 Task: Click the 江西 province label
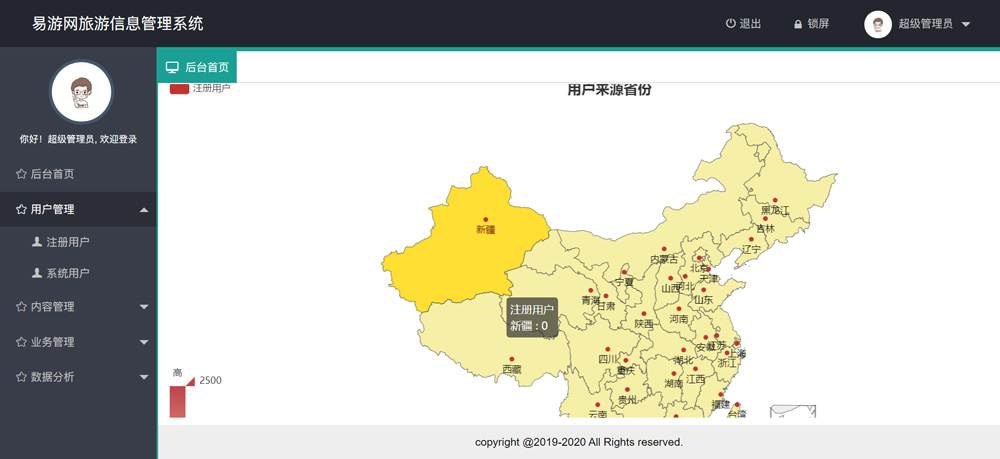coord(696,379)
